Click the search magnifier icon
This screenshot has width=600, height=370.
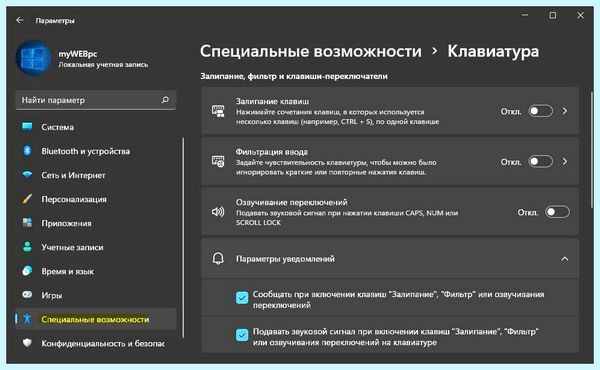pyautogui.click(x=165, y=100)
